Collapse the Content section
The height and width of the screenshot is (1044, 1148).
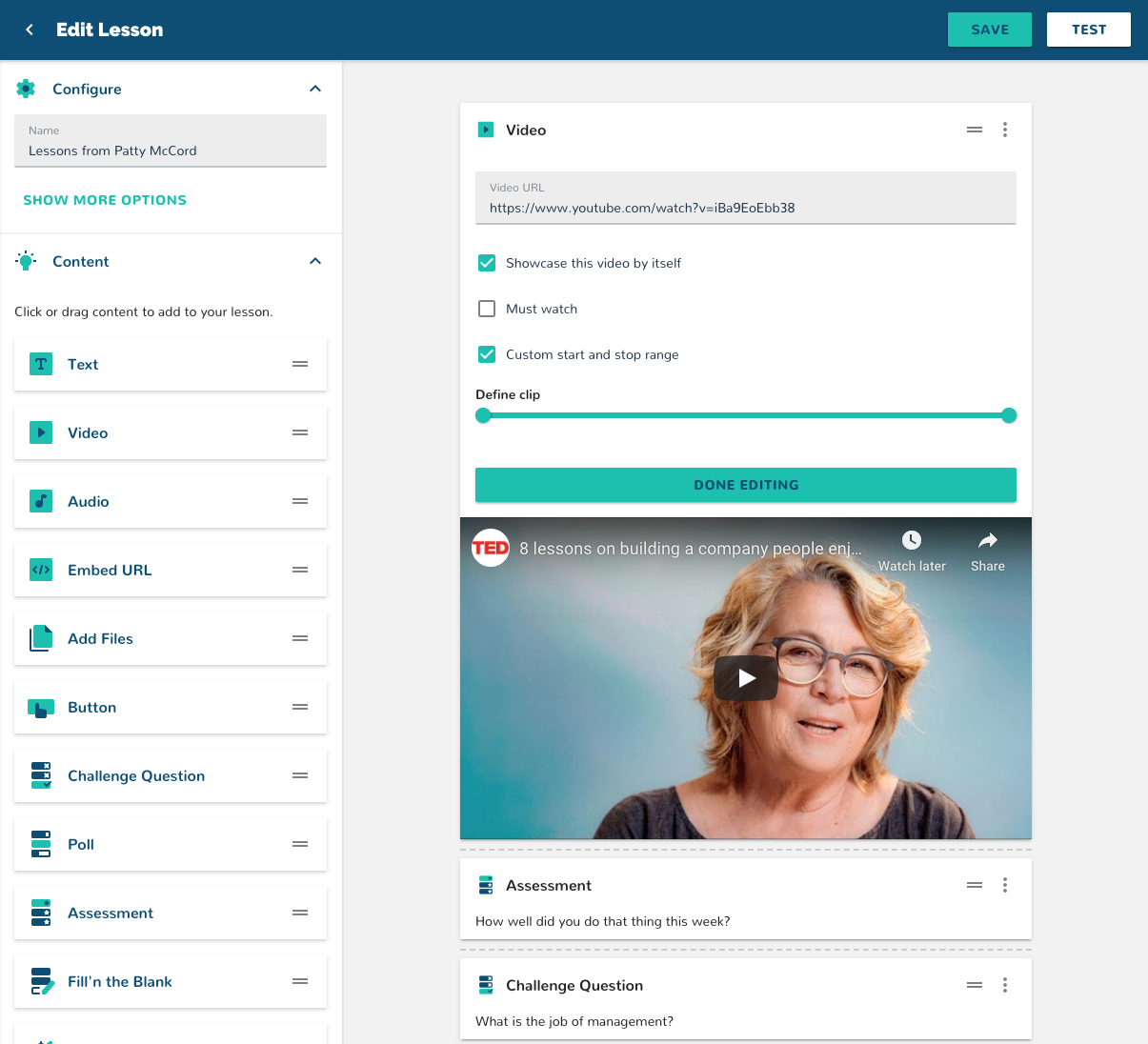pyautogui.click(x=315, y=260)
